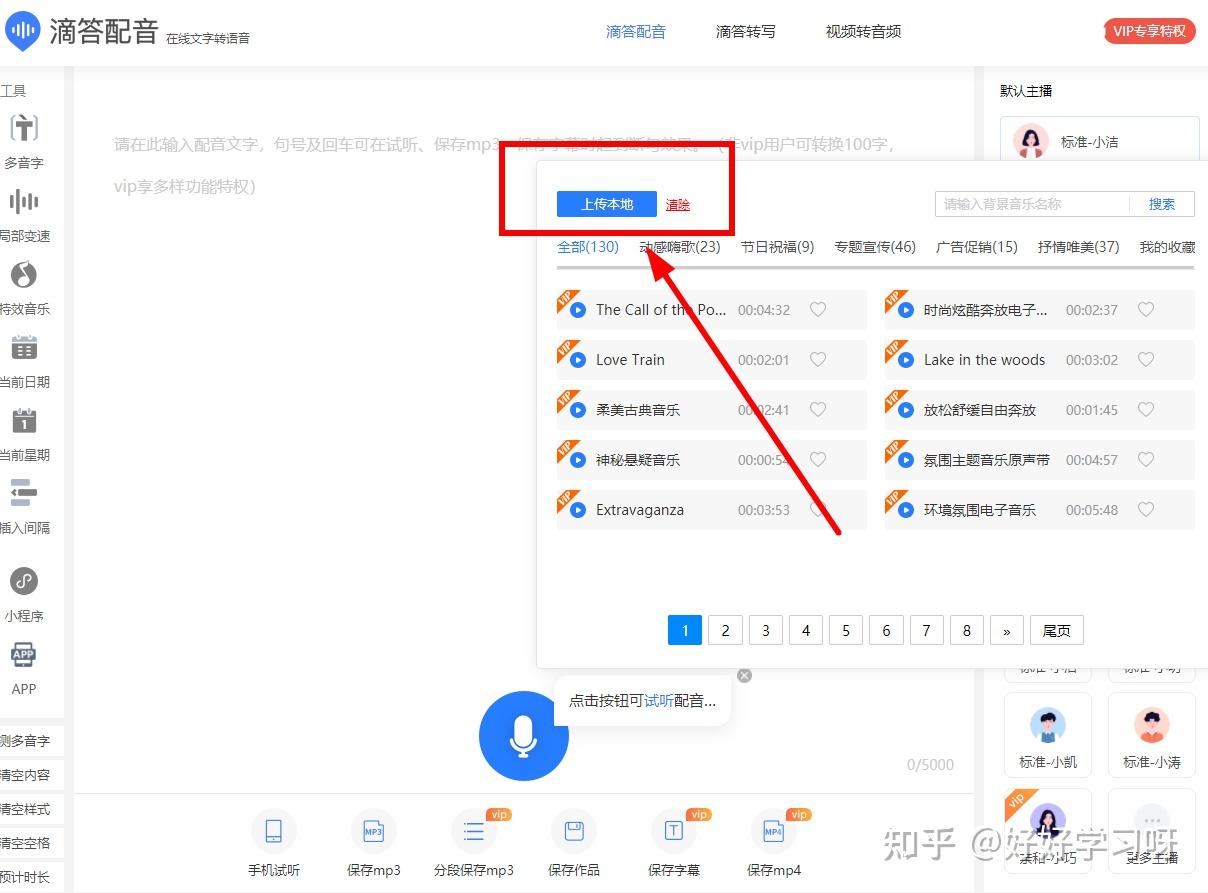Screen dimensions: 1208x893
Task: Click the 插入间隔 insert pause icon
Action: (24, 493)
